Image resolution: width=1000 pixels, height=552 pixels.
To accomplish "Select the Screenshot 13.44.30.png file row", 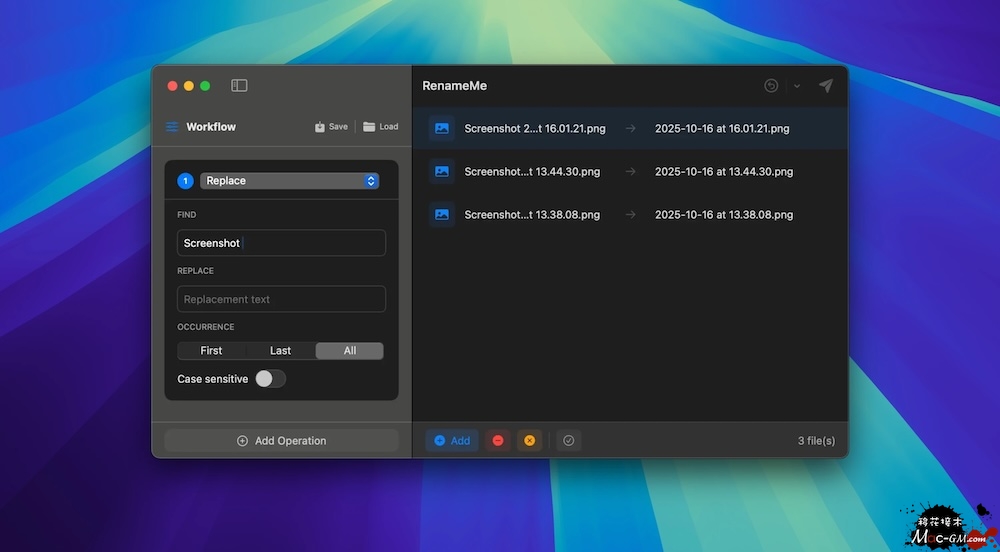I will click(x=630, y=171).
